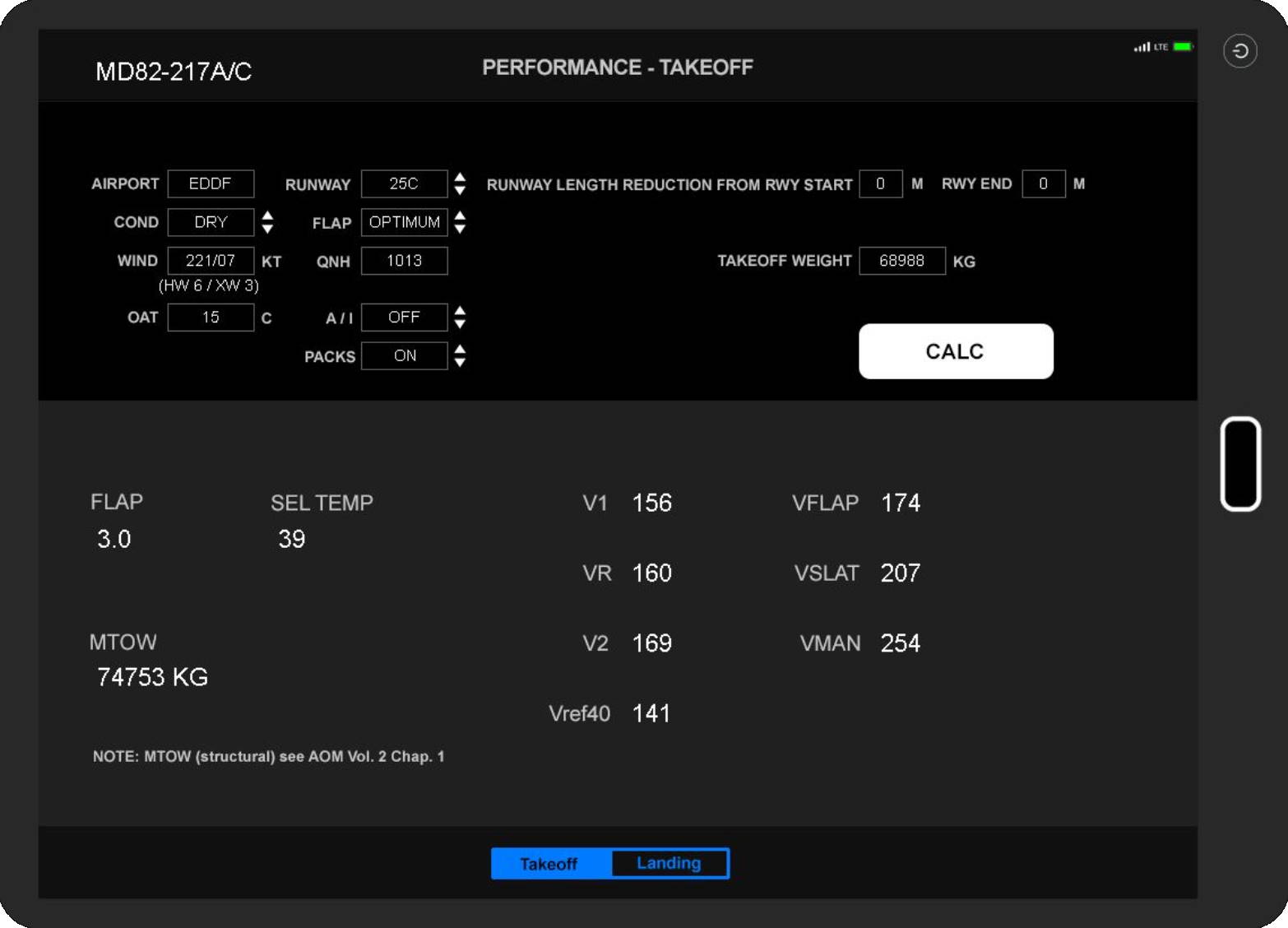Click PACKS down arrow

pos(460,363)
